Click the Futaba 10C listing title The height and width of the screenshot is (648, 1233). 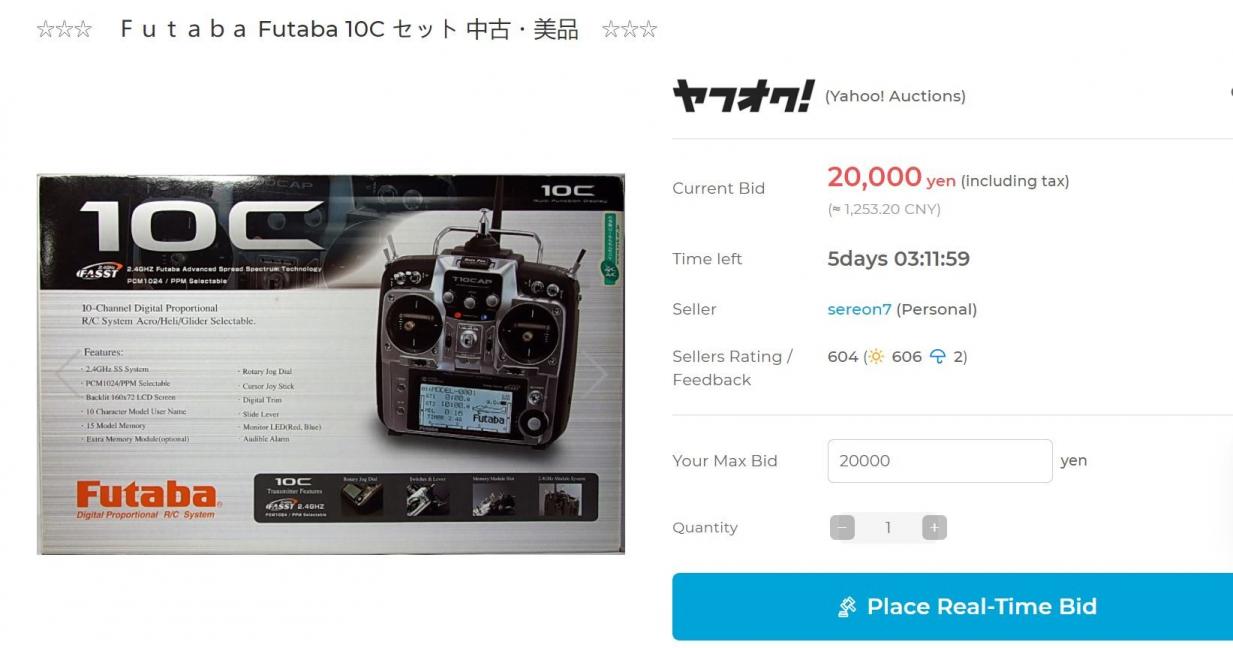tap(349, 30)
